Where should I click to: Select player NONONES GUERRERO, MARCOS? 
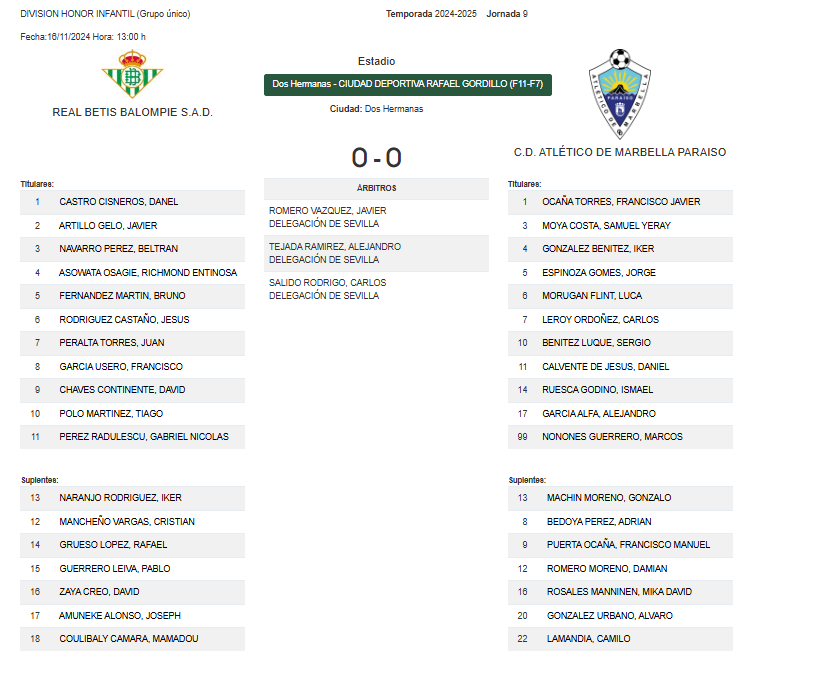point(612,437)
